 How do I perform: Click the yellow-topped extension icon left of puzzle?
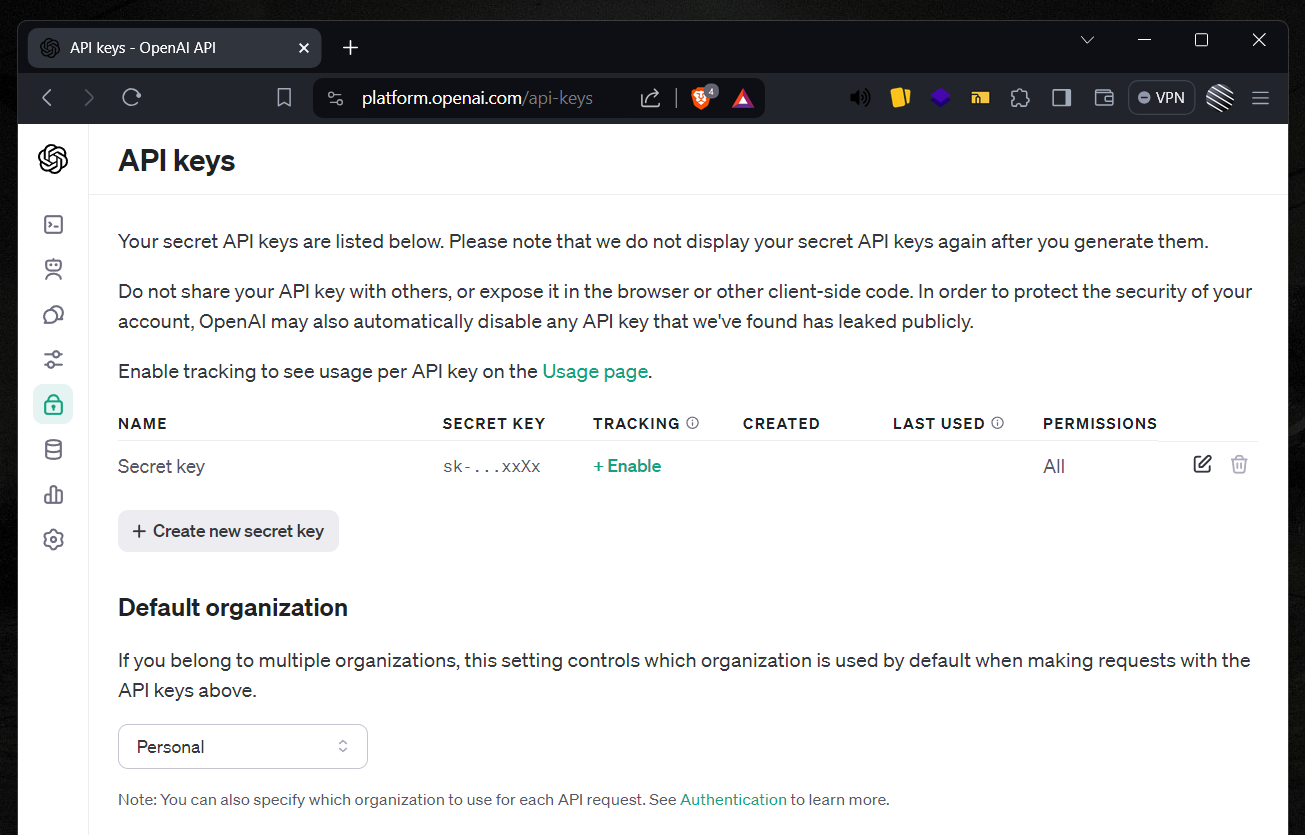point(980,98)
